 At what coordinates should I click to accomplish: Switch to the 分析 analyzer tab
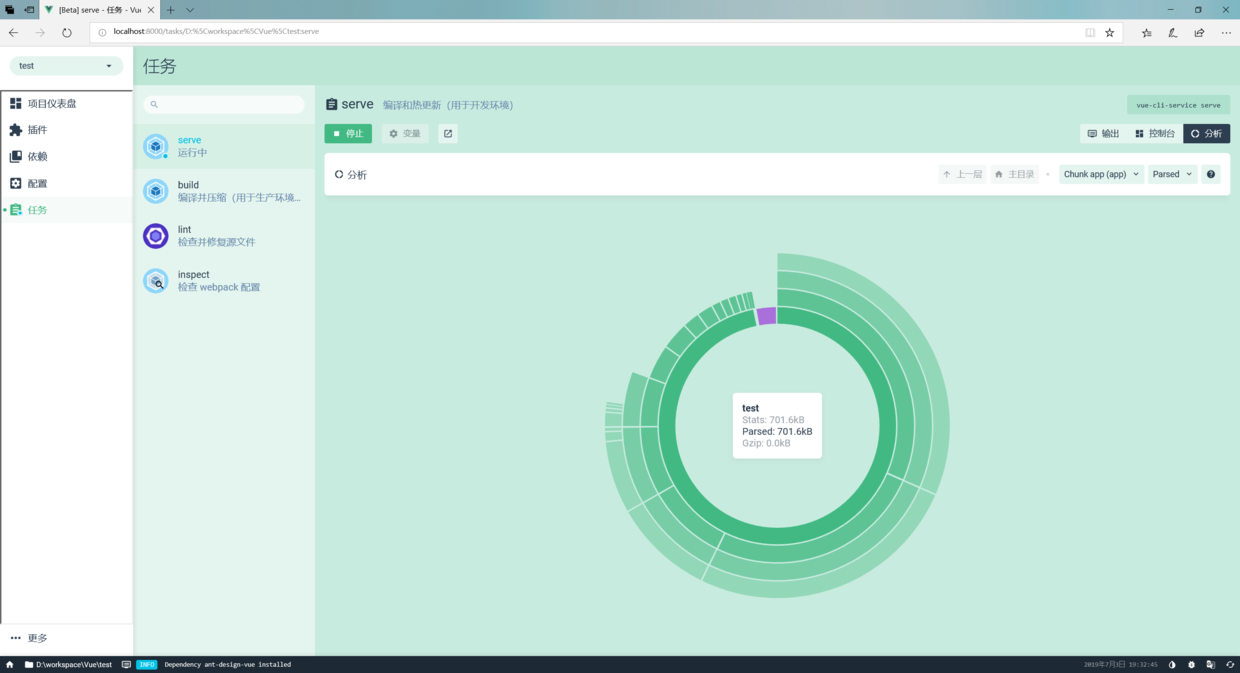[1206, 133]
